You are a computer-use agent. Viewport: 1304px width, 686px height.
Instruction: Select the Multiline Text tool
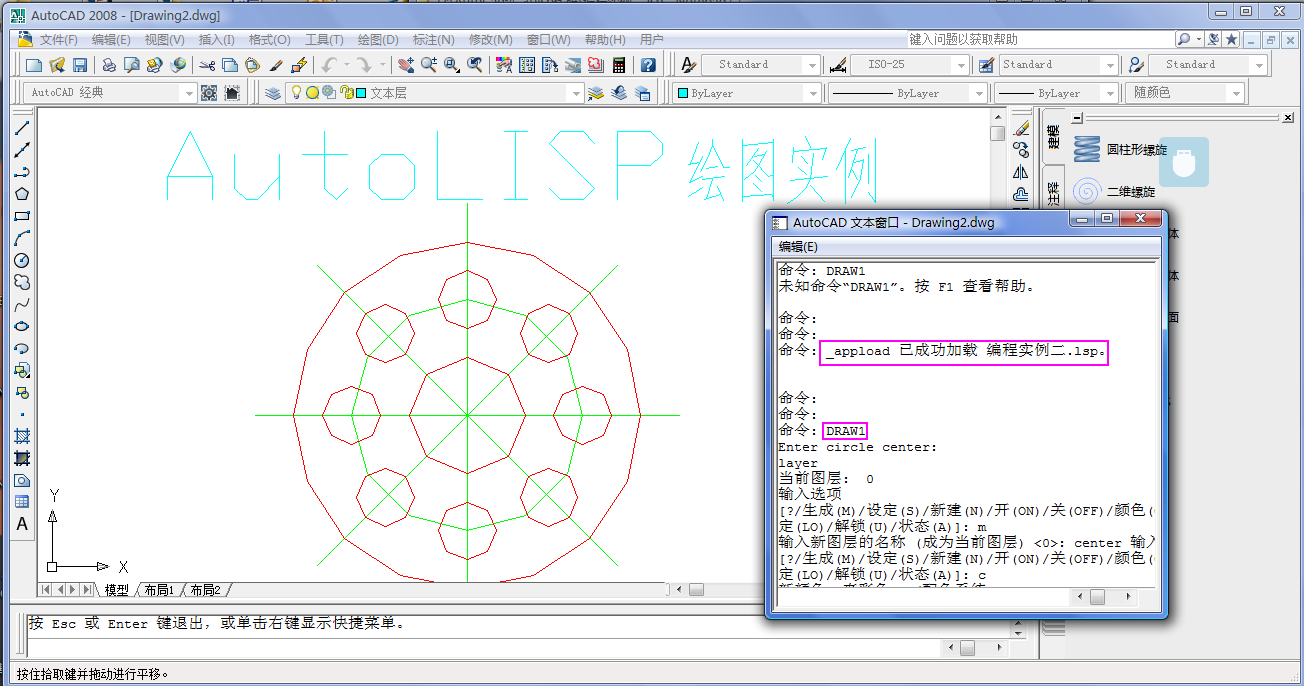pyautogui.click(x=22, y=524)
